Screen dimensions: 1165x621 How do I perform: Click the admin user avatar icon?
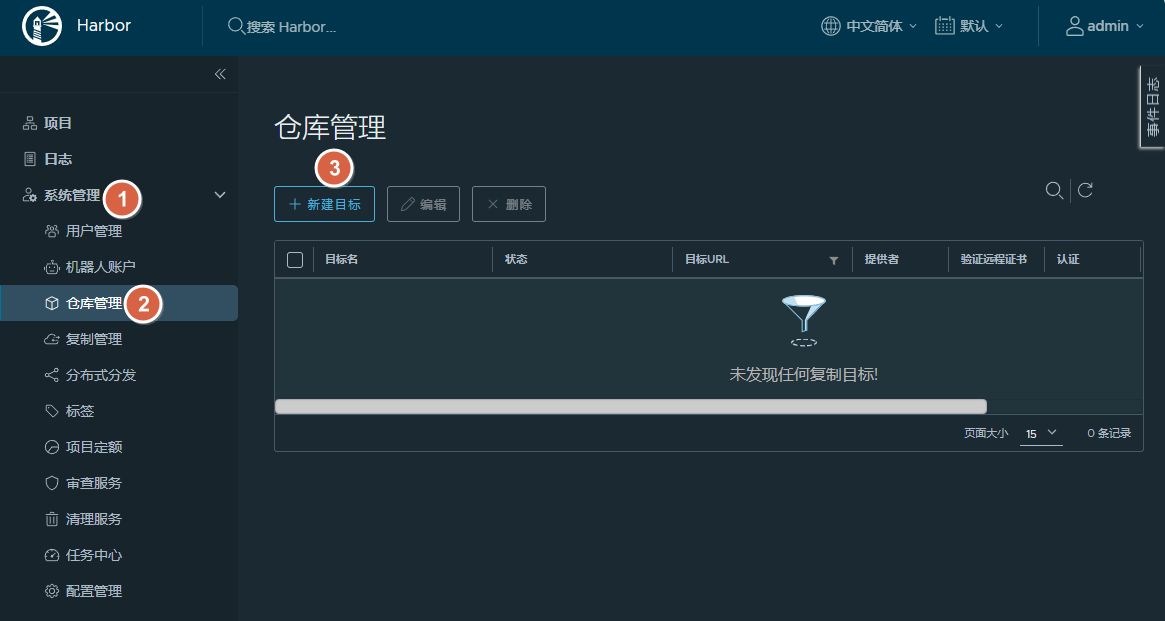1074,26
